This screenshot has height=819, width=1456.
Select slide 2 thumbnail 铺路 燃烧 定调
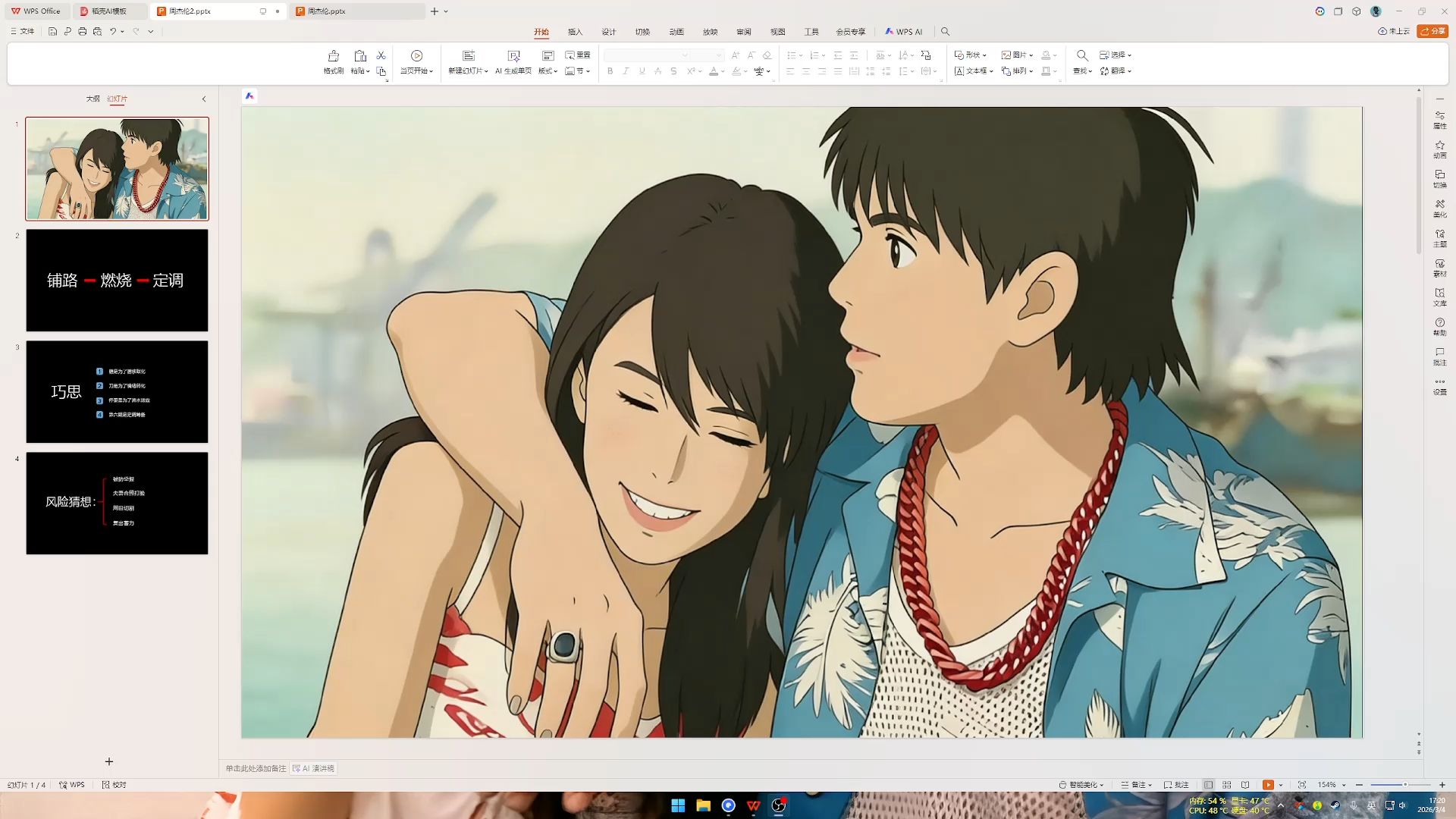click(x=117, y=281)
